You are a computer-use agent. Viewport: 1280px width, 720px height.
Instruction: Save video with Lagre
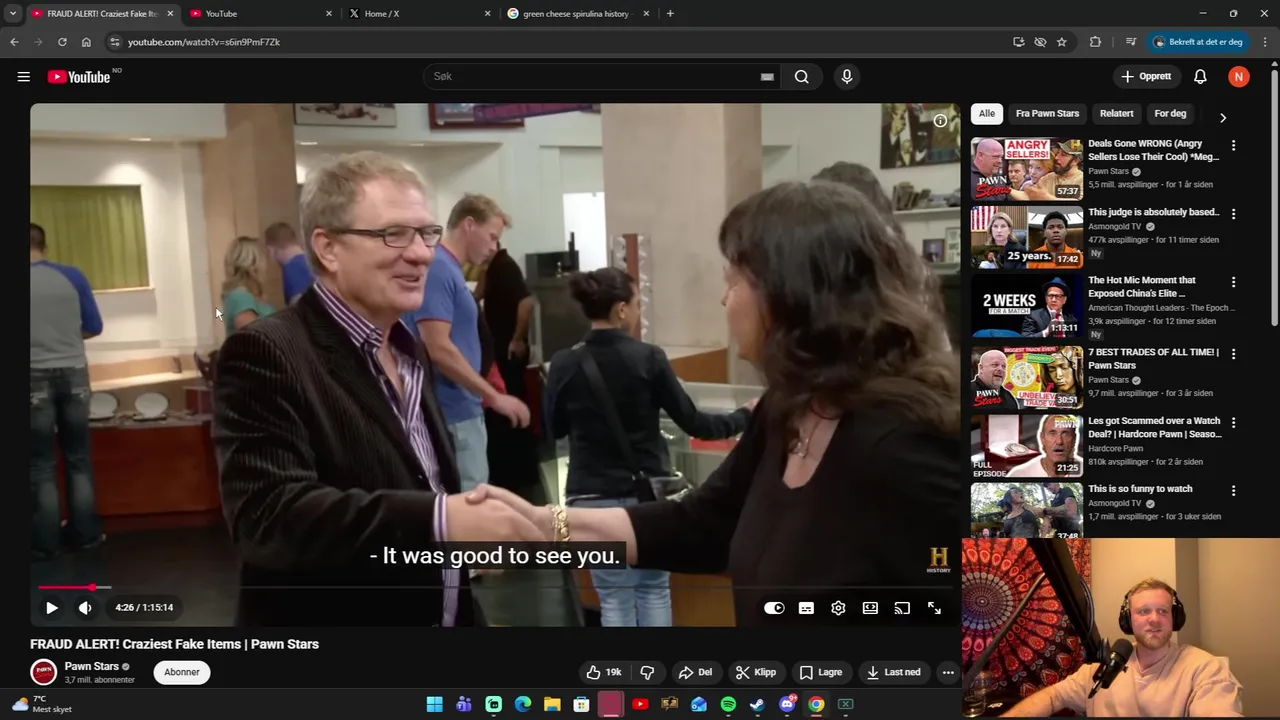(821, 672)
